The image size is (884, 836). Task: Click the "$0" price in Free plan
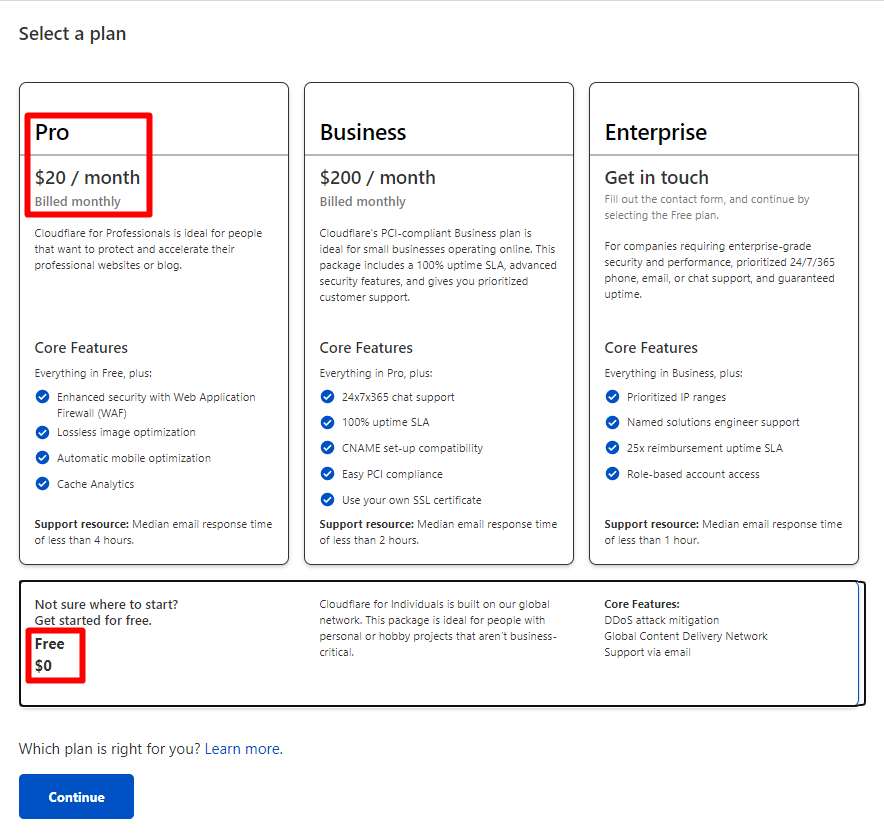point(43,666)
